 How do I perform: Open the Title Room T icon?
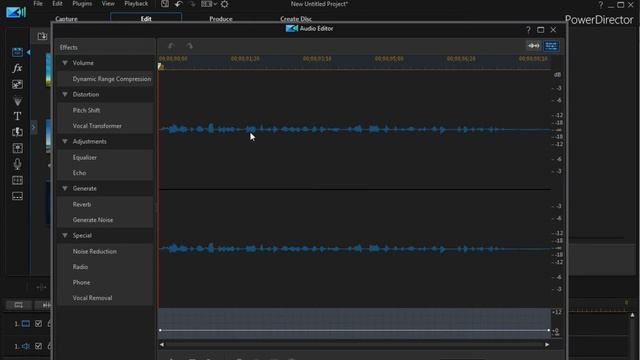[17, 116]
